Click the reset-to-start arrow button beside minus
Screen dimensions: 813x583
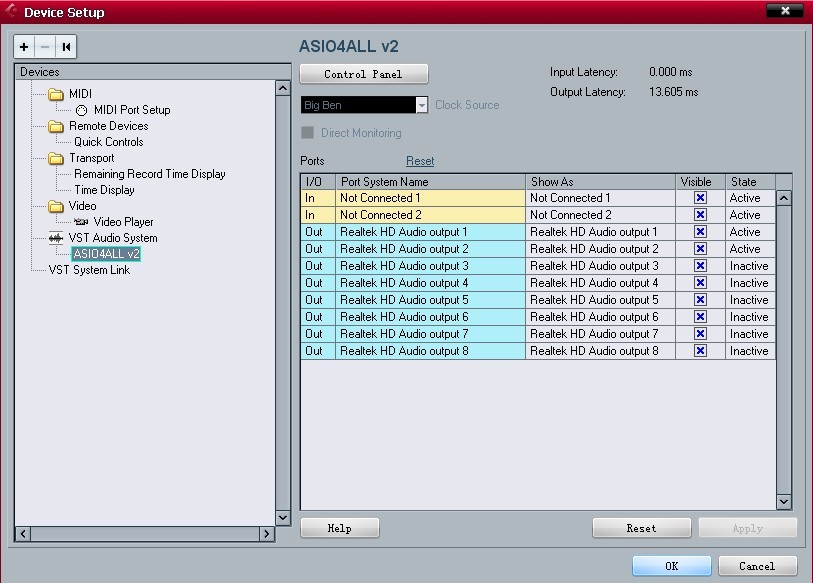[x=66, y=47]
